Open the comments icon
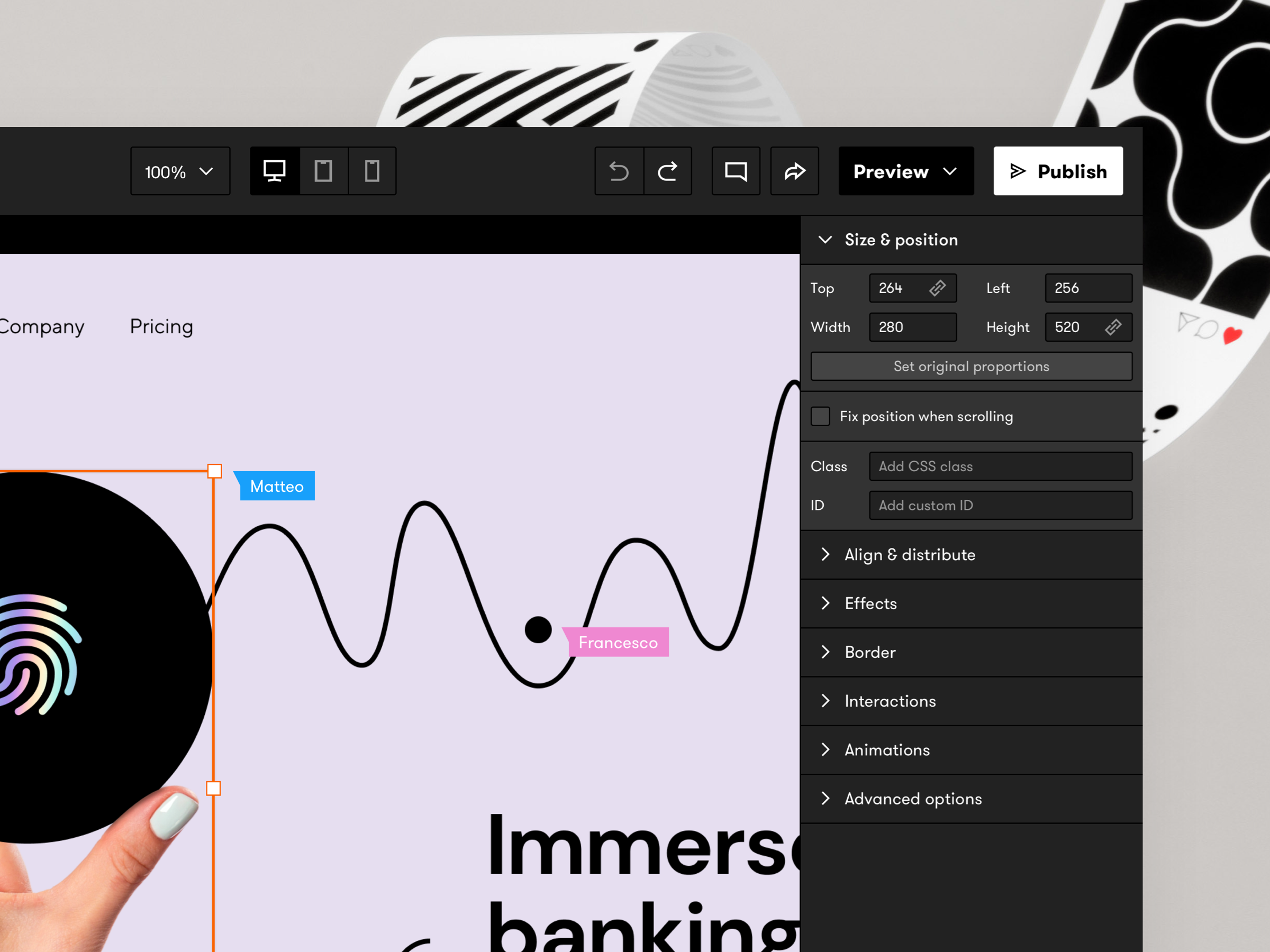Viewport: 1270px width, 952px height. 736,170
